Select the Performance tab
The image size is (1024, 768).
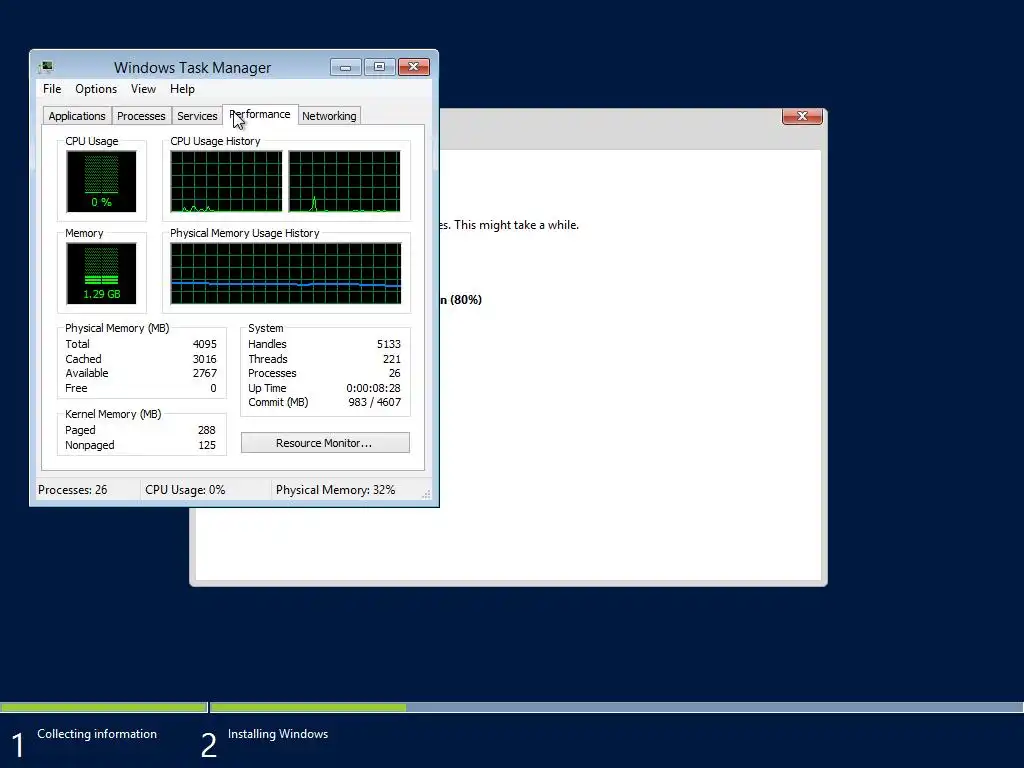pos(260,114)
